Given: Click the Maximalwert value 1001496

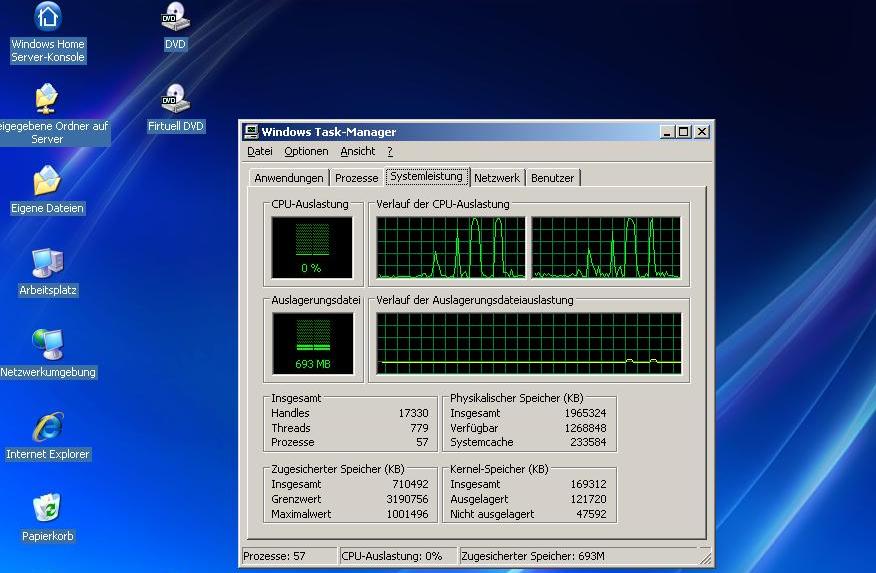Looking at the screenshot, I should (407, 514).
